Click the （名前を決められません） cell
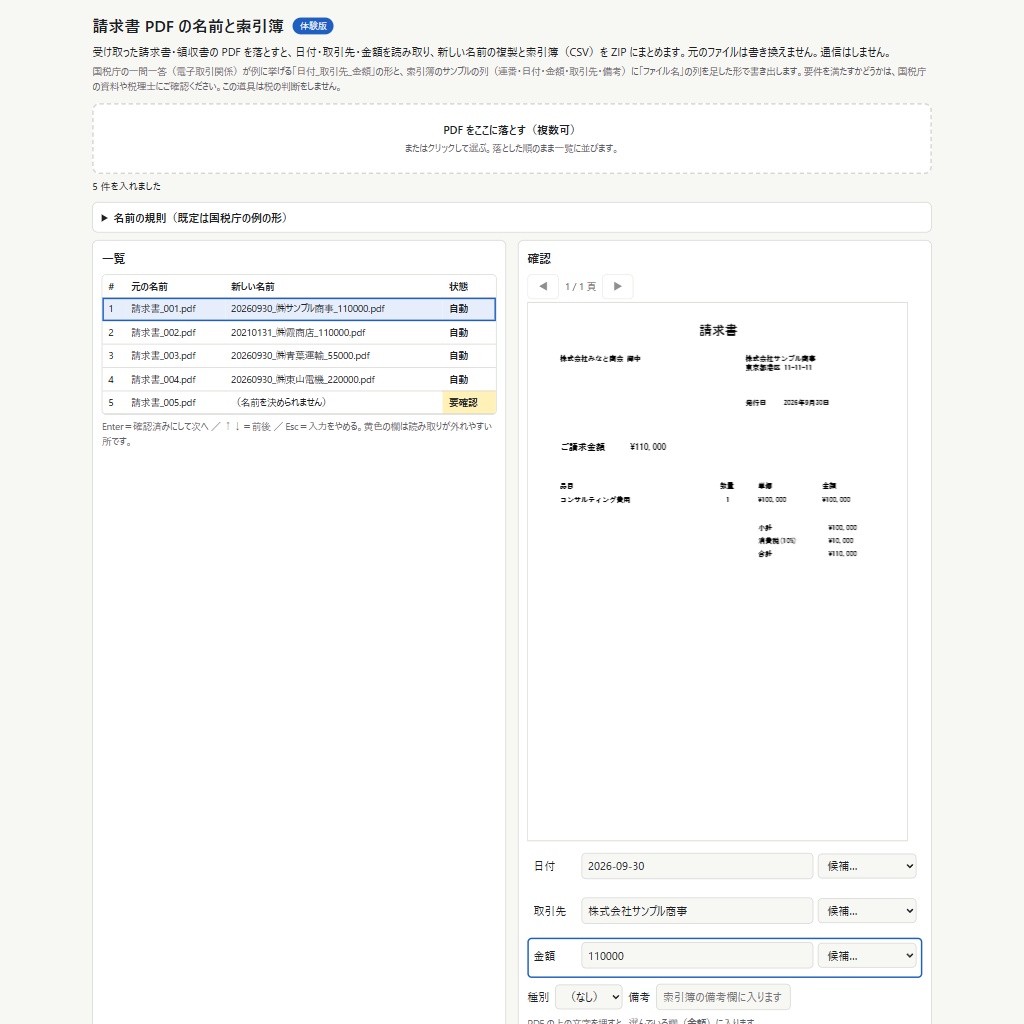Image resolution: width=1024 pixels, height=1024 pixels. 281,402
